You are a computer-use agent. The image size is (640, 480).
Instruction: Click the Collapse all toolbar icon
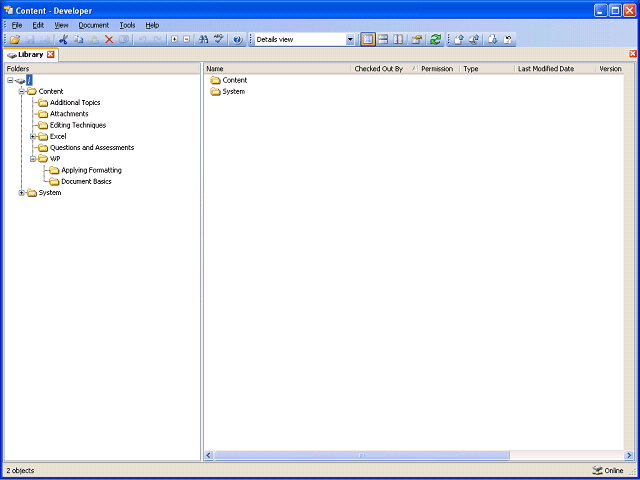click(x=187, y=40)
